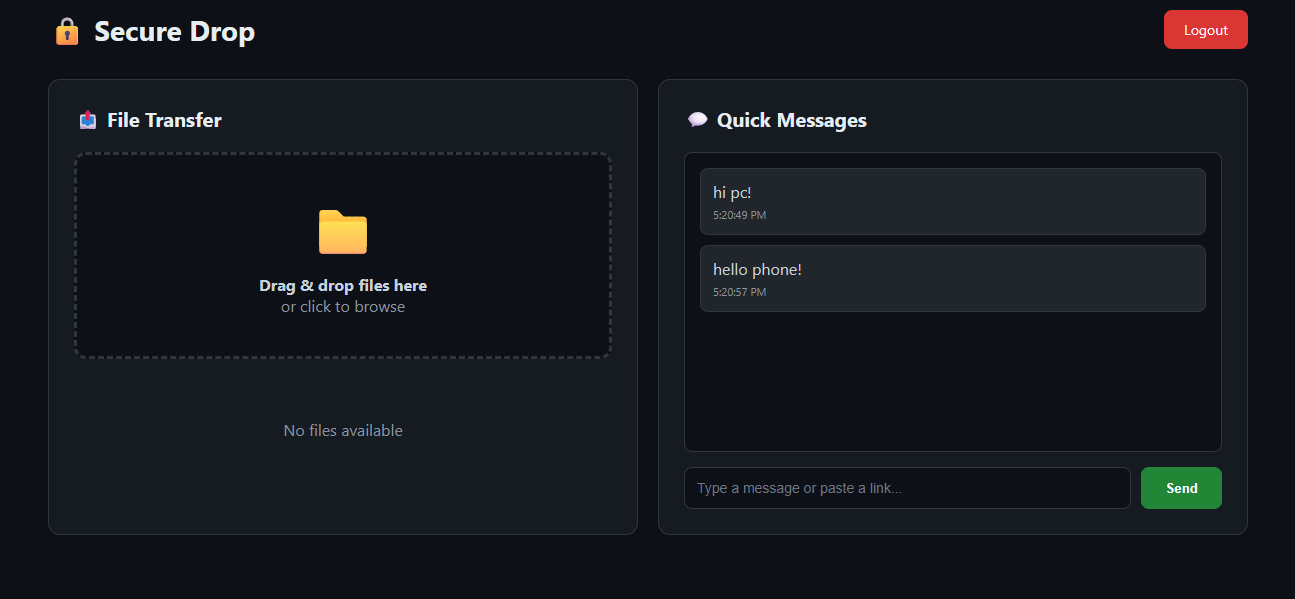The width and height of the screenshot is (1295, 599).
Task: Click the File Transfer heading
Action: [164, 120]
